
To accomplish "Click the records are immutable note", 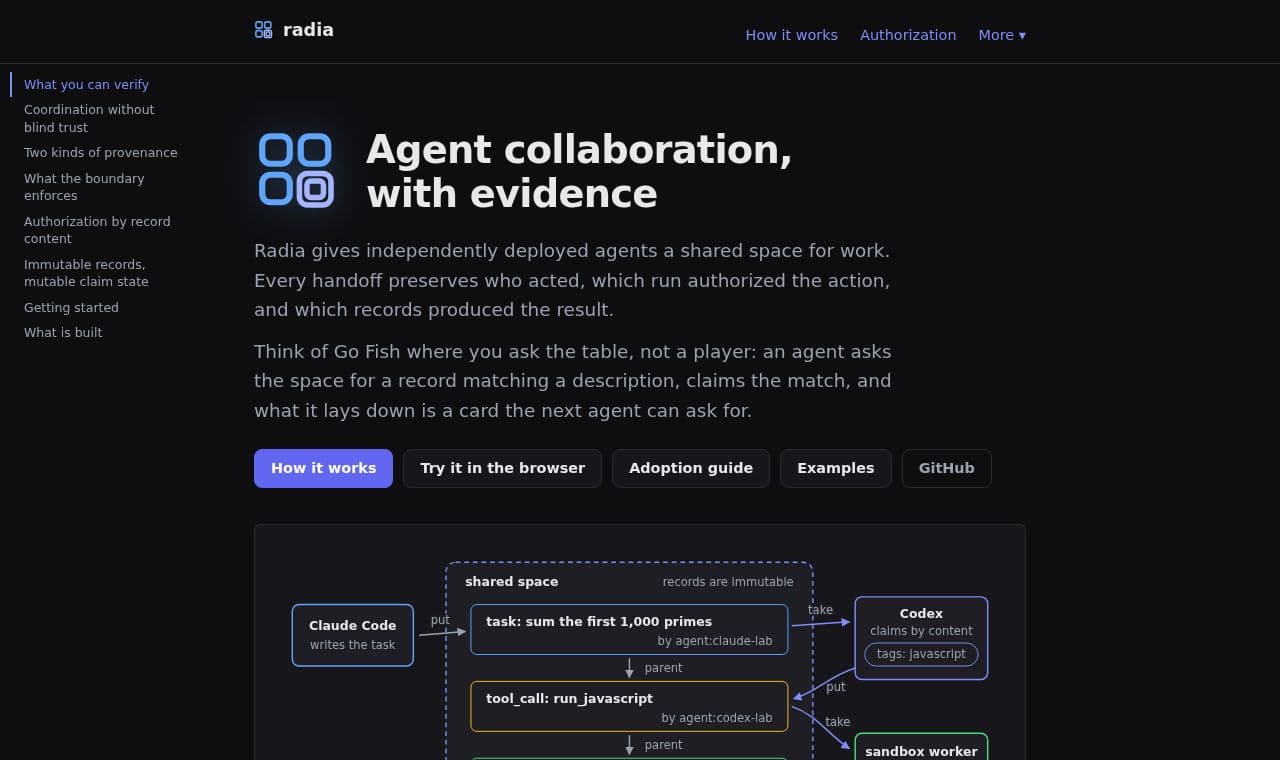I will (x=728, y=582).
